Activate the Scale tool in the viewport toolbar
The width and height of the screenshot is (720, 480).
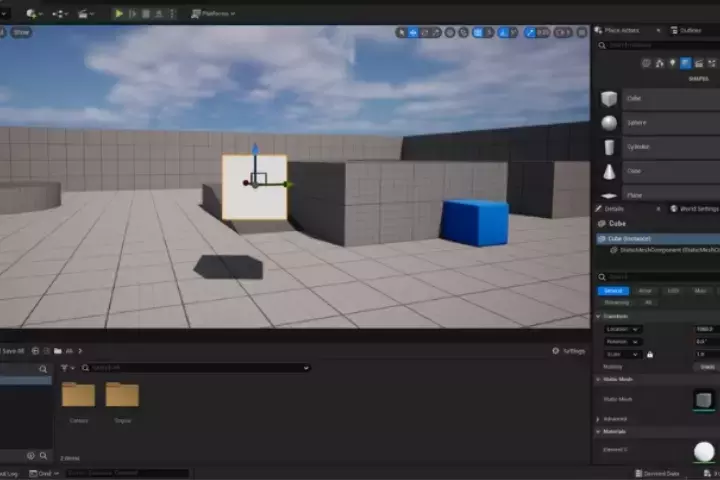click(x=436, y=32)
